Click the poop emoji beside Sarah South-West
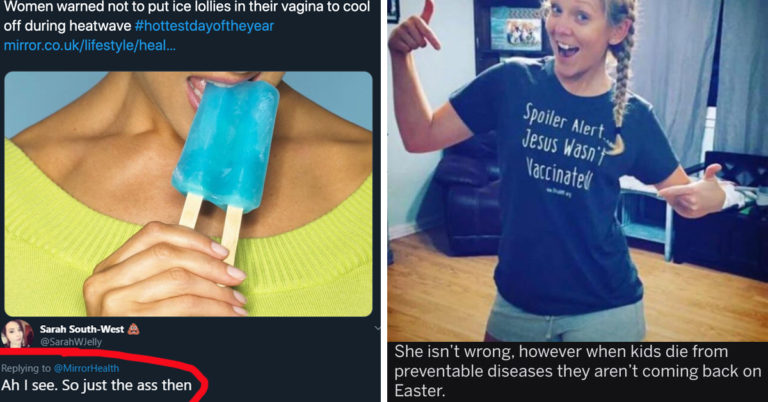768x402 pixels. pyautogui.click(x=133, y=329)
